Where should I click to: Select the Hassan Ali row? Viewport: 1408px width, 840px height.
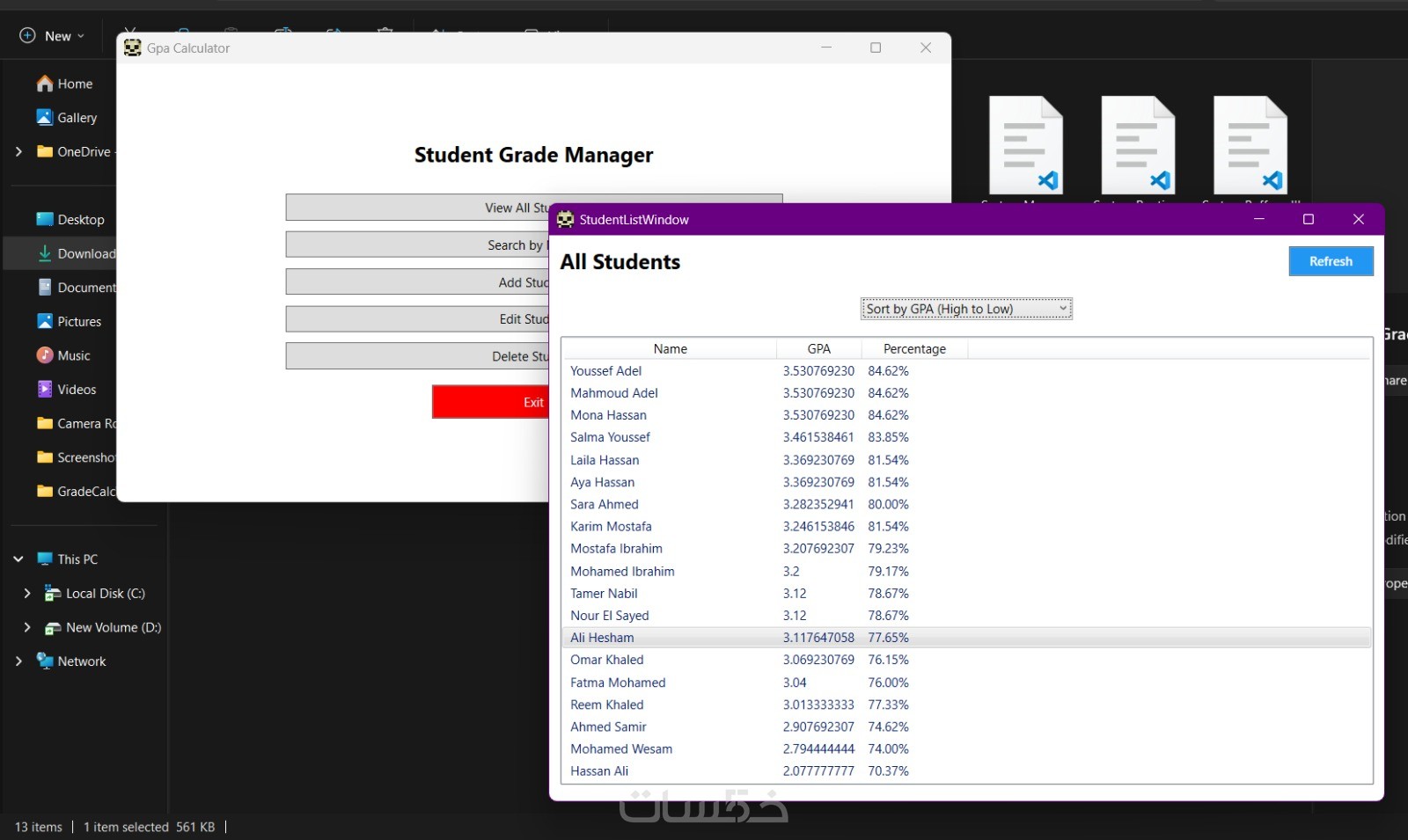pyautogui.click(x=966, y=771)
